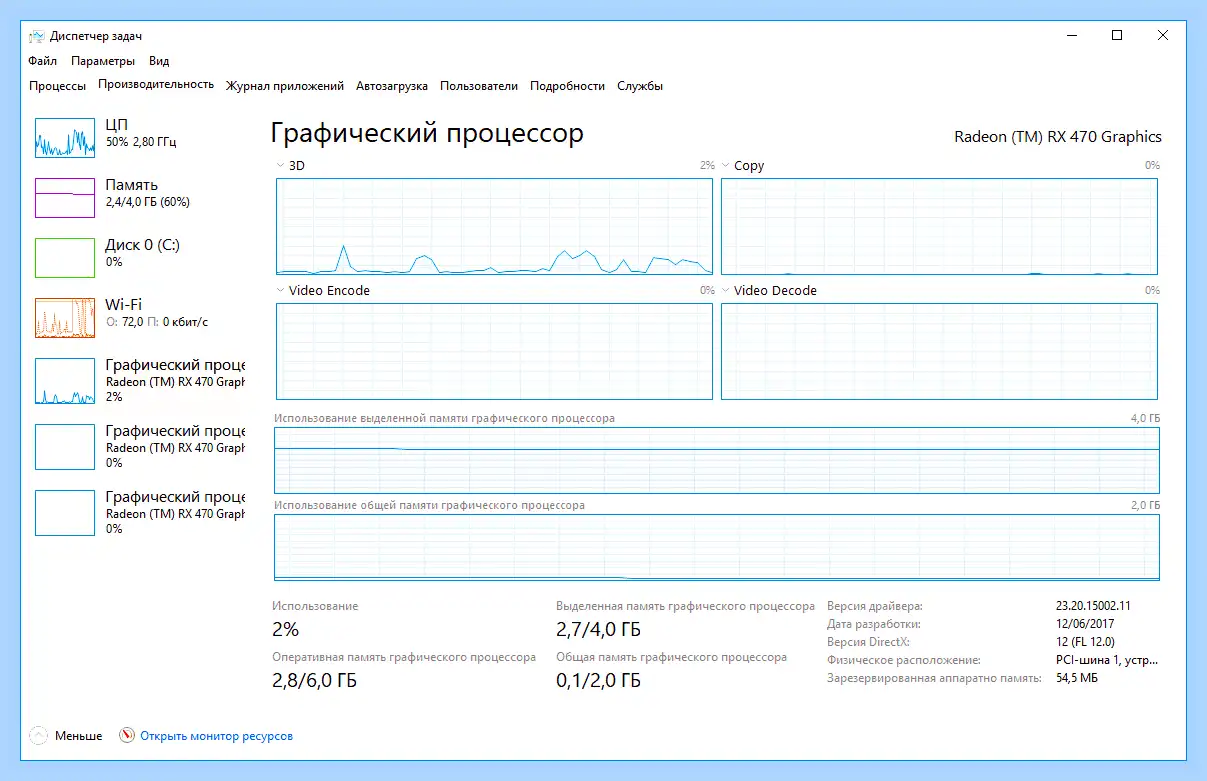Select the Memory mini-graph thumbnail
1207x781 pixels.
64,198
